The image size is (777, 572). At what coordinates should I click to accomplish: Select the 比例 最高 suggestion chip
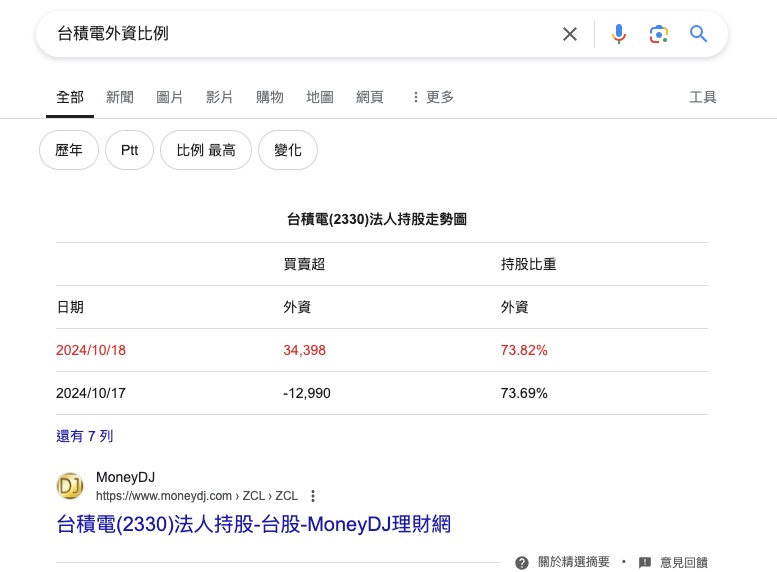pos(206,150)
